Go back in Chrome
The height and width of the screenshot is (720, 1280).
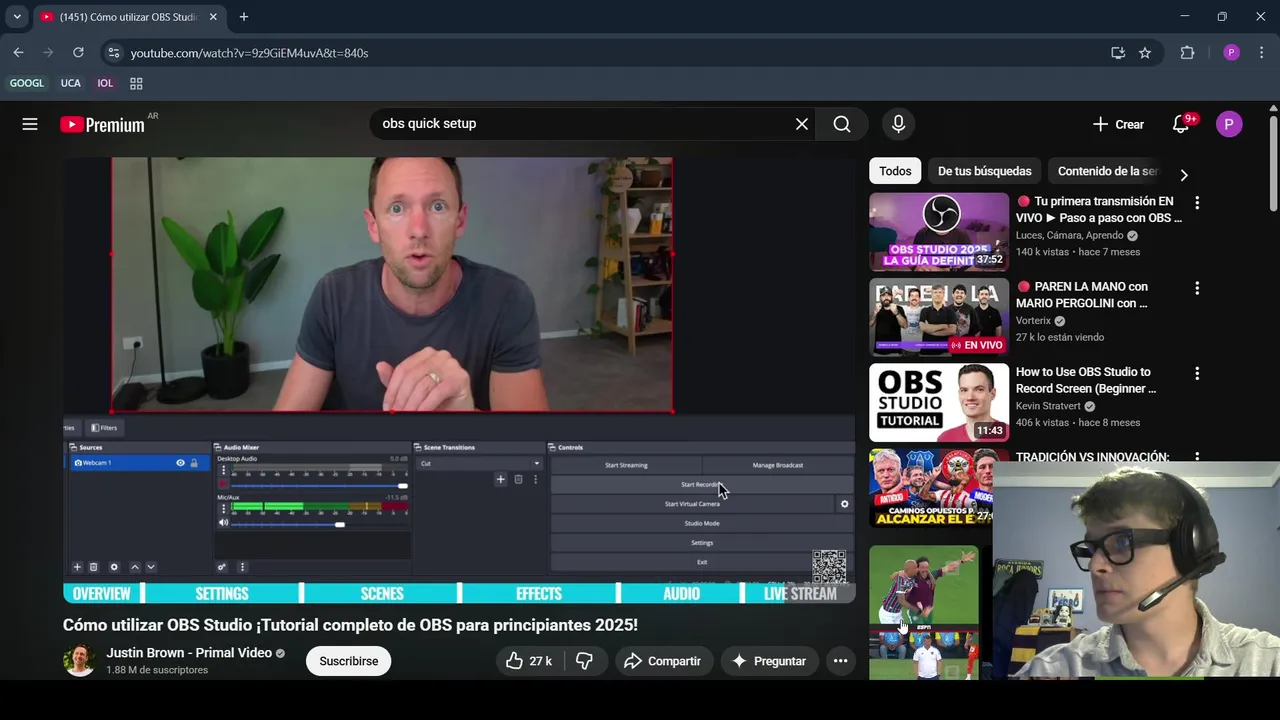point(18,52)
